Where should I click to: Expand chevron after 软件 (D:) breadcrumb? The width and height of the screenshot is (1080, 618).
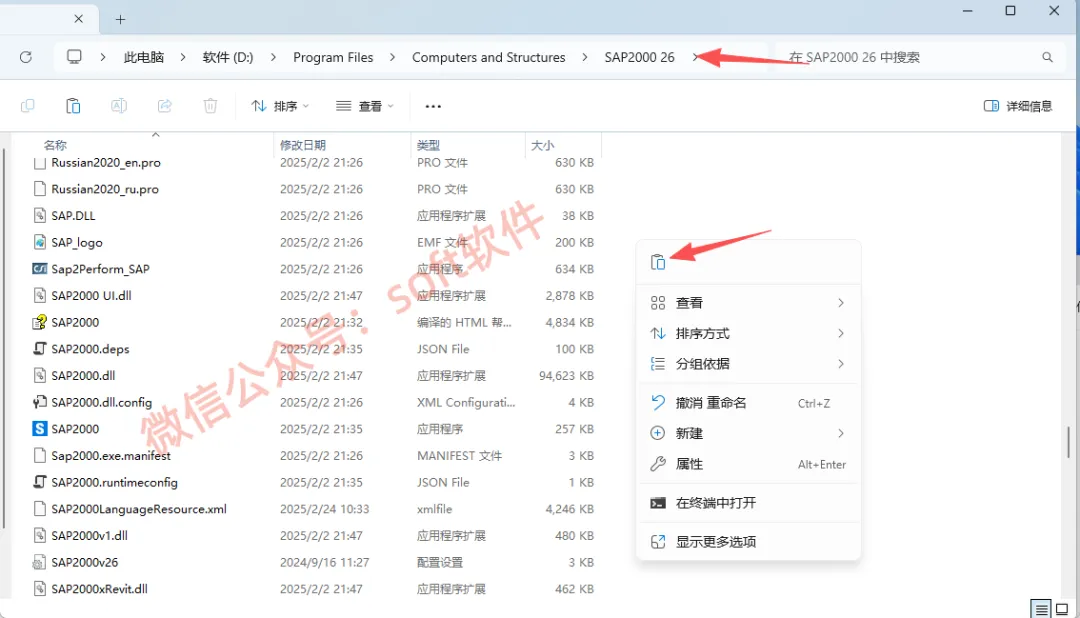pos(273,57)
